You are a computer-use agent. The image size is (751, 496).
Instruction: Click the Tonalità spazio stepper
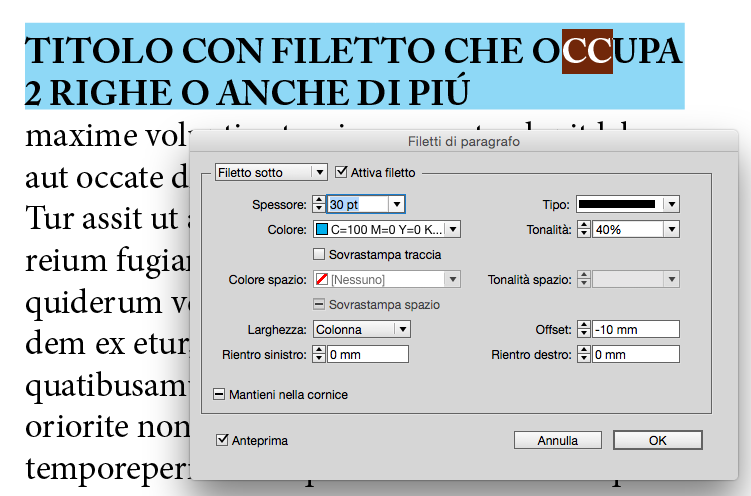(x=583, y=279)
